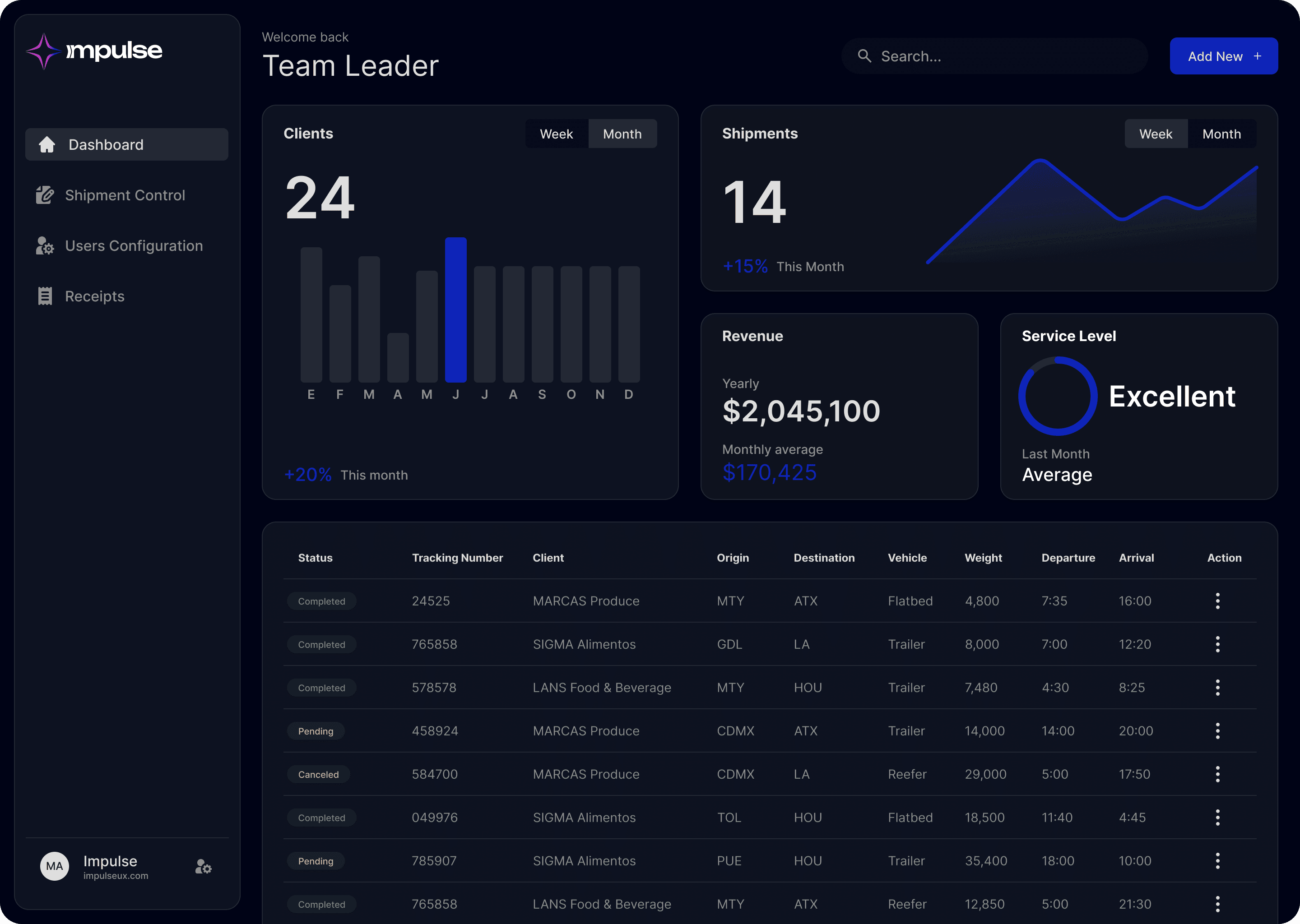Go to Shipment Control section
This screenshot has height=924, width=1300.
pyautogui.click(x=127, y=195)
